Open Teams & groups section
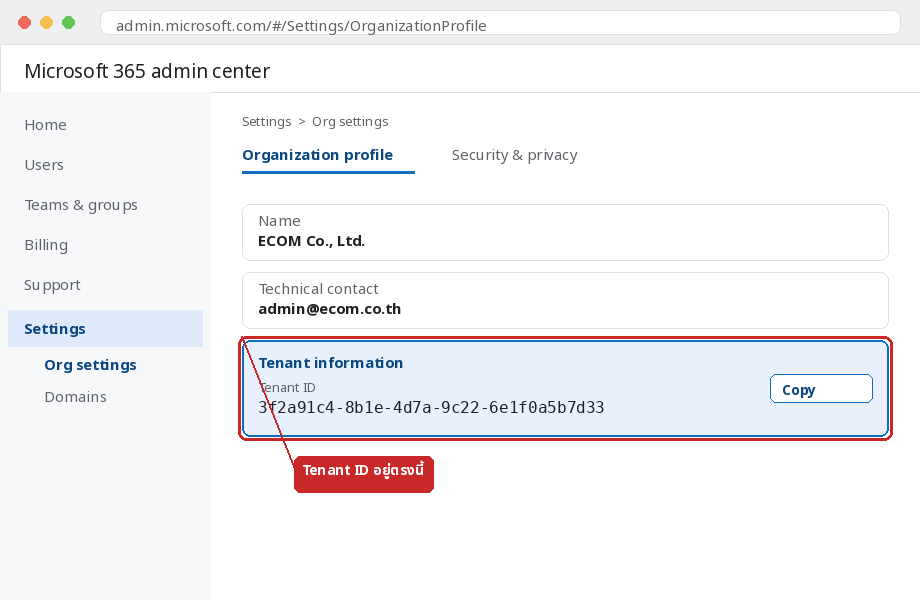The image size is (920, 600). pos(81,205)
